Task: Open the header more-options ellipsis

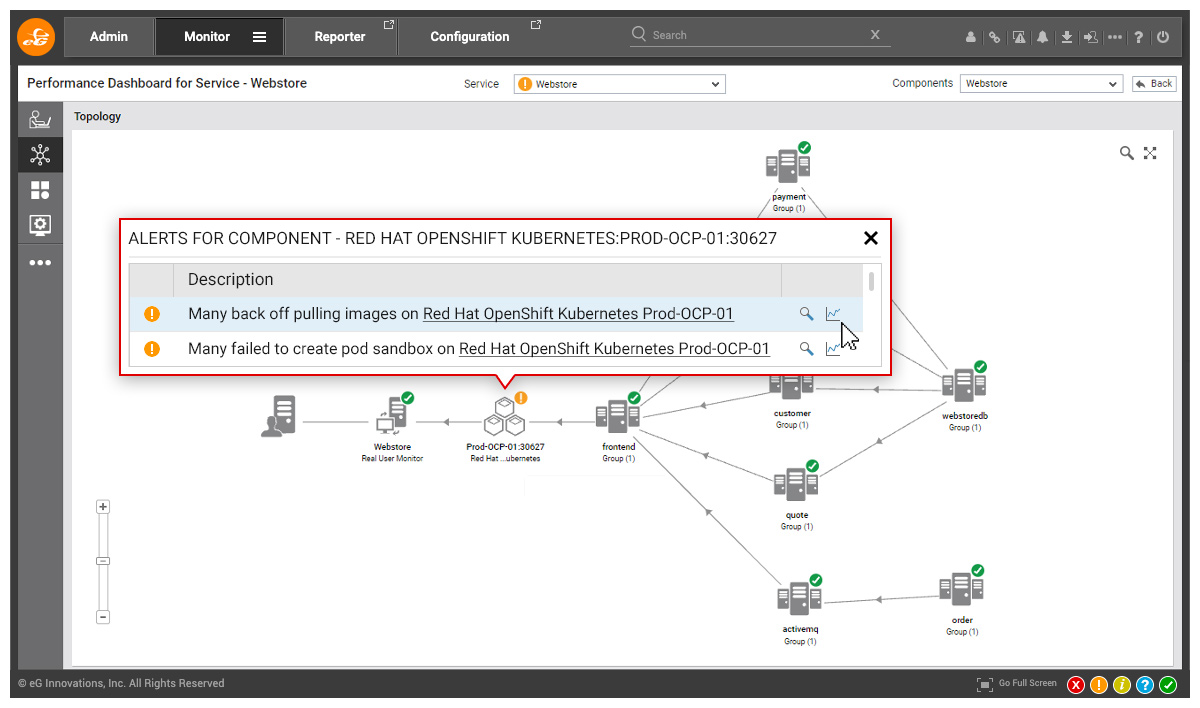Action: coord(1115,37)
